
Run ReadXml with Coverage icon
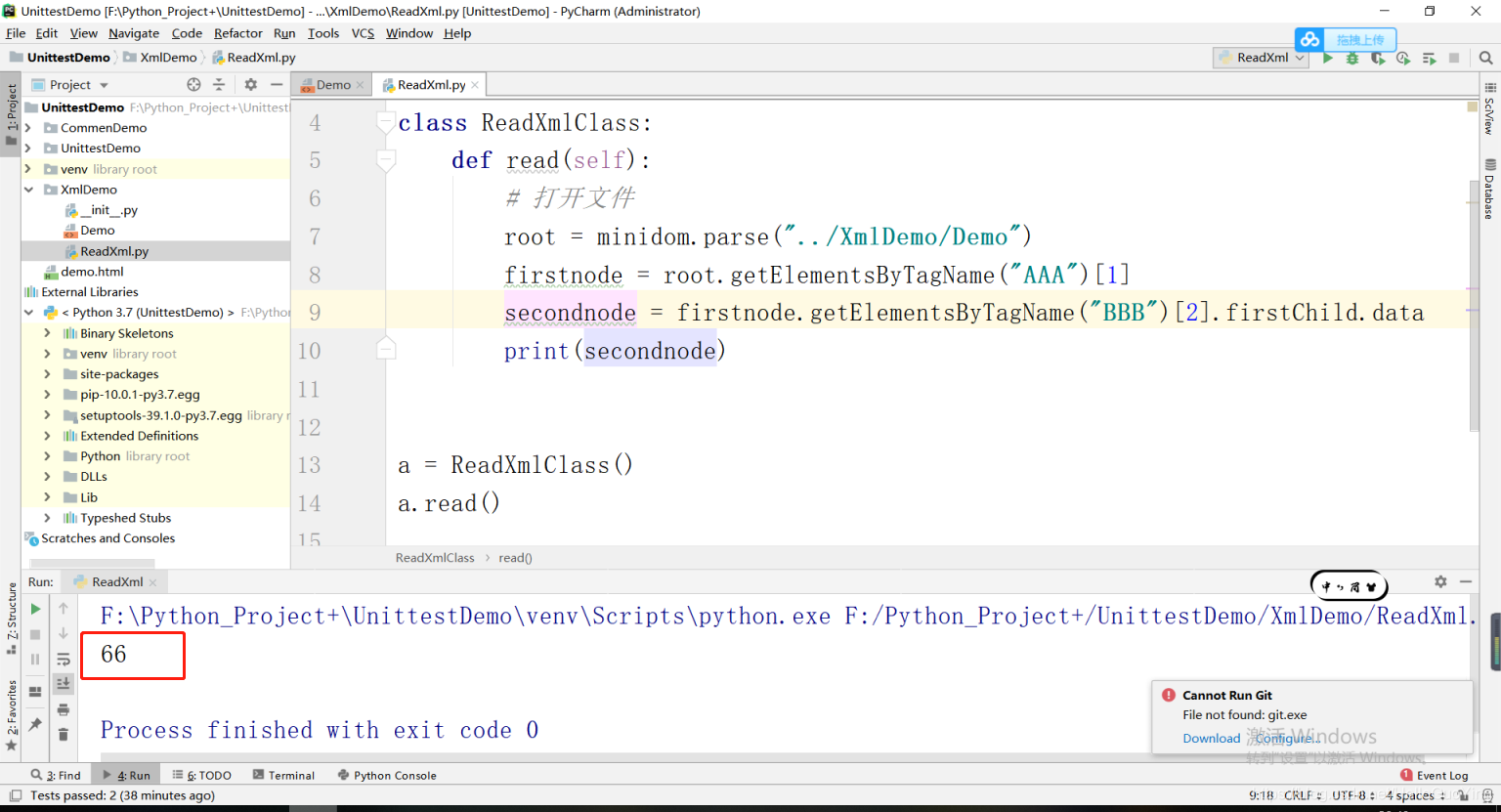click(x=1378, y=59)
